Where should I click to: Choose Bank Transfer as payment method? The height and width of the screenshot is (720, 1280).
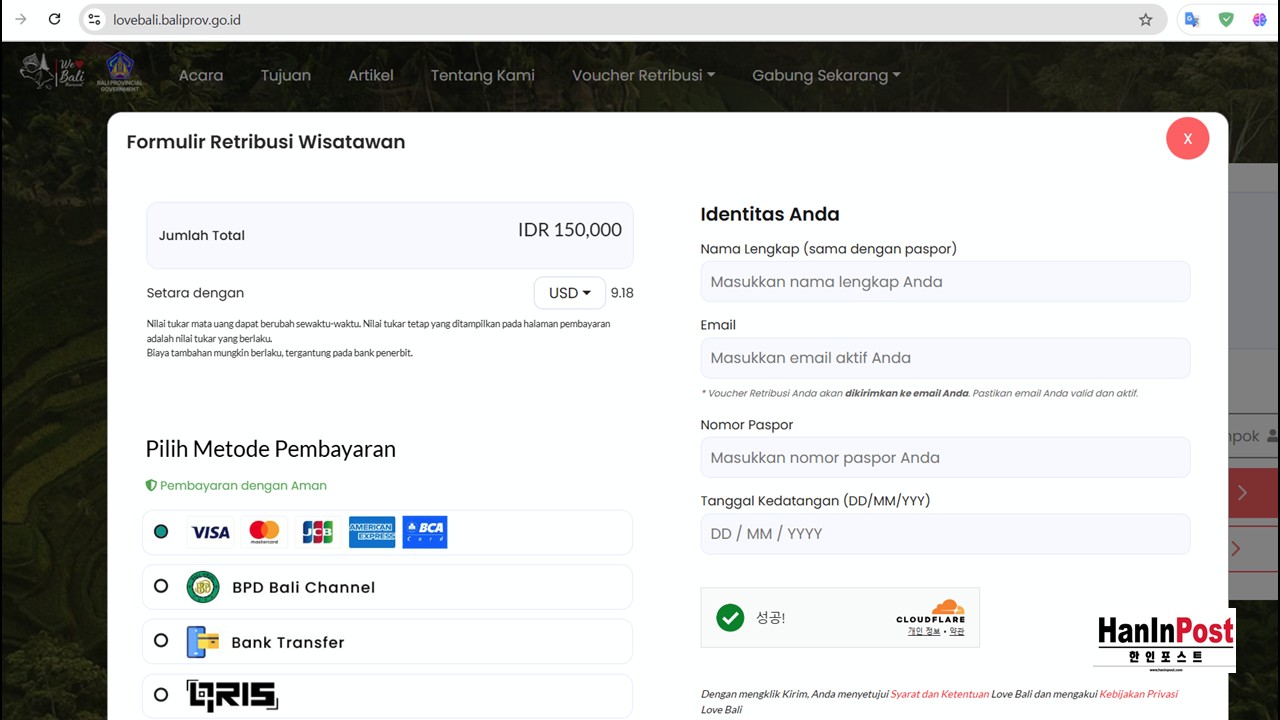[161, 641]
